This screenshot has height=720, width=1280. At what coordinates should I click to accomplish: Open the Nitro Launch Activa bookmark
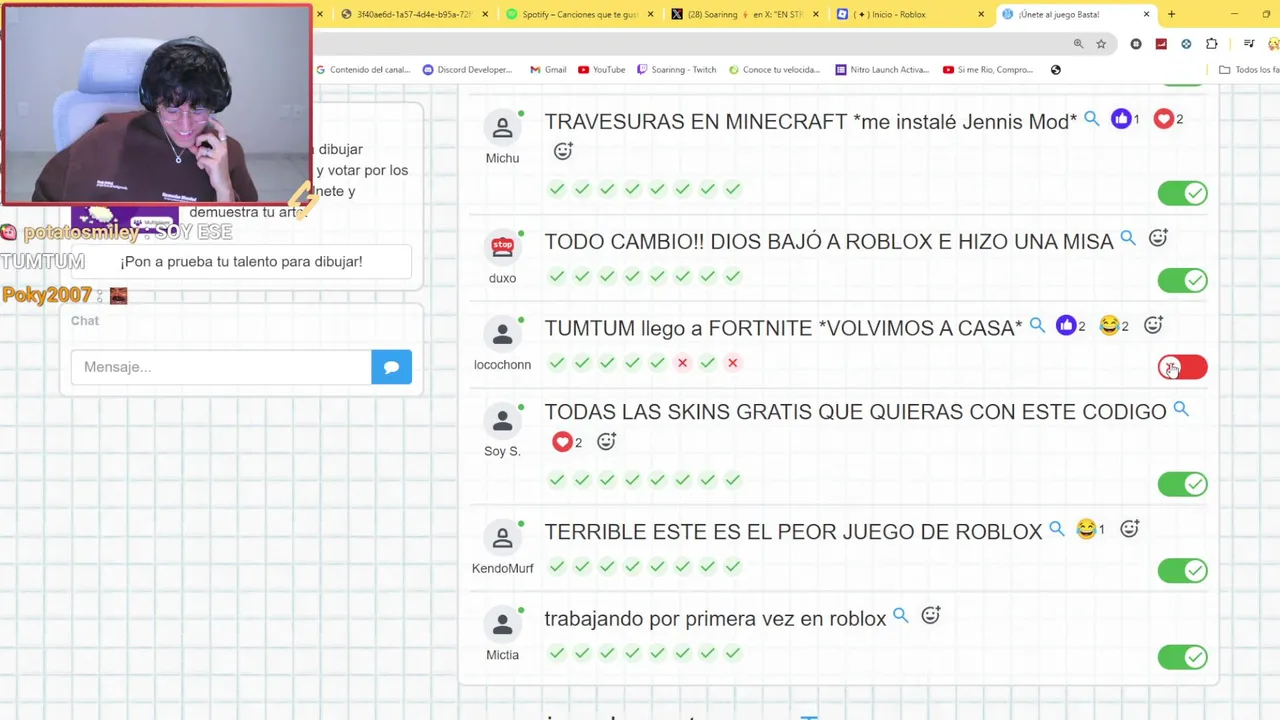tap(881, 70)
